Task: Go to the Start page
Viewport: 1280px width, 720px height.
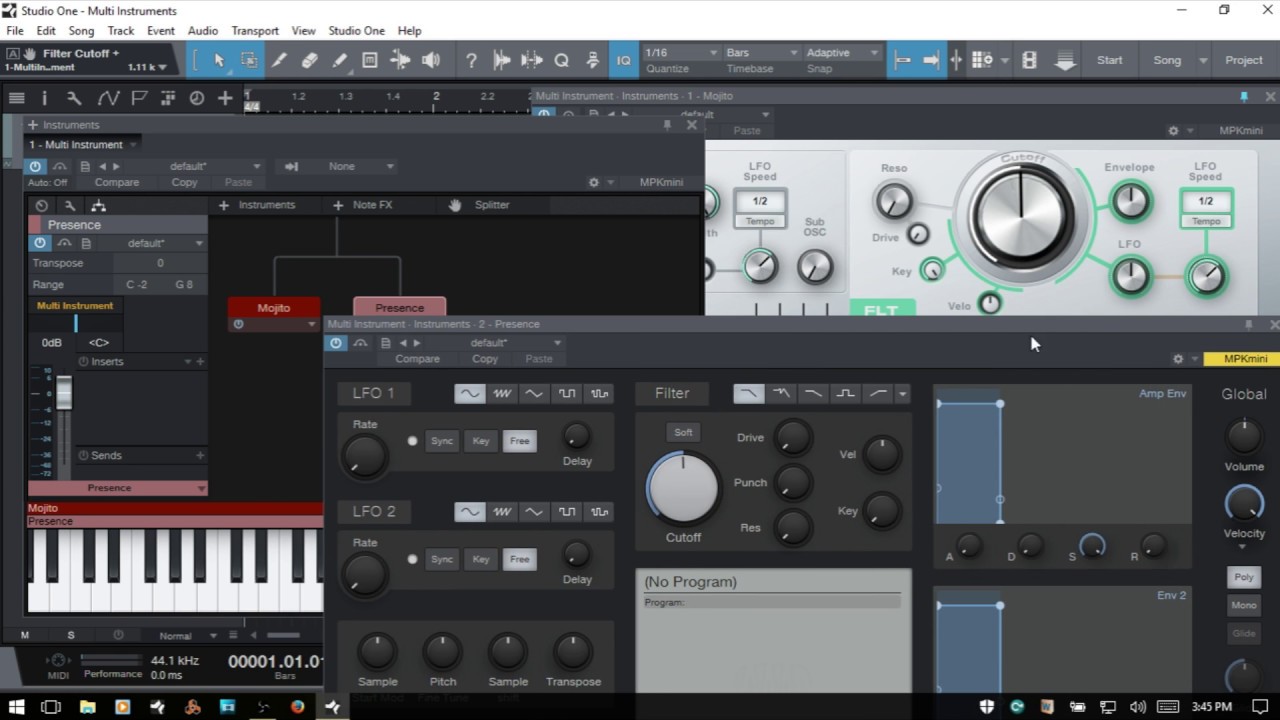Action: coord(1109,60)
